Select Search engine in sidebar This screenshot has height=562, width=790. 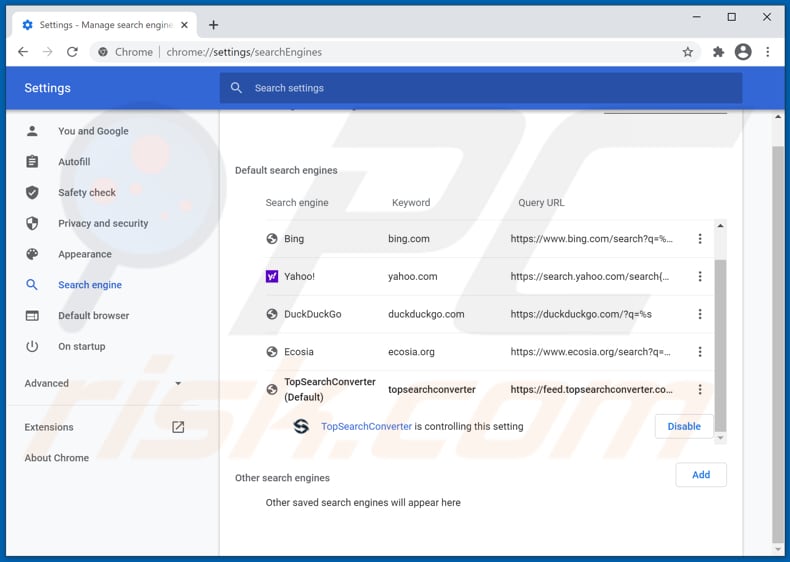[x=90, y=285]
